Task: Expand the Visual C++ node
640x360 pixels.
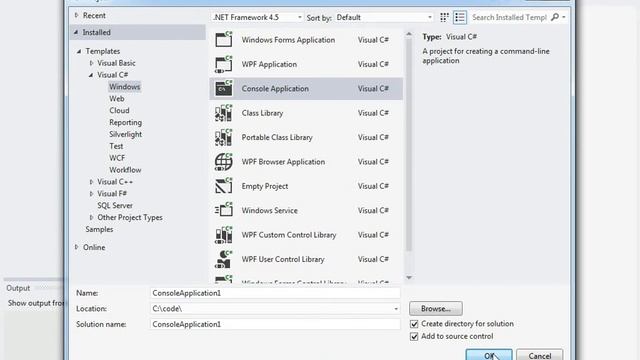Action: pyautogui.click(x=91, y=182)
